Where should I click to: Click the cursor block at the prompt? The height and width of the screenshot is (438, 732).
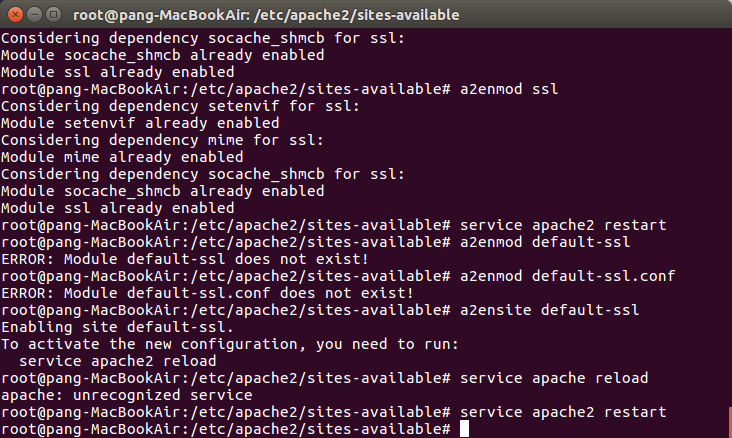464,429
